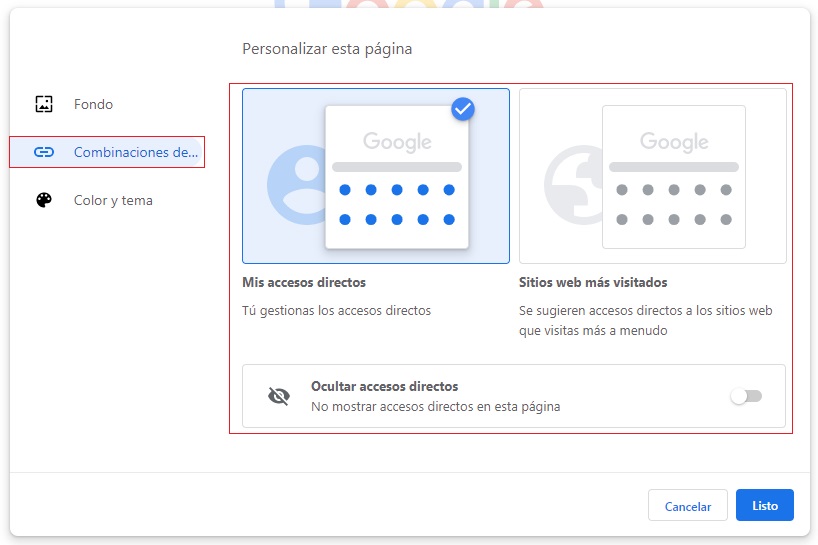Switch to the Combinaciones de... tab
The image size is (818, 545).
[136, 152]
